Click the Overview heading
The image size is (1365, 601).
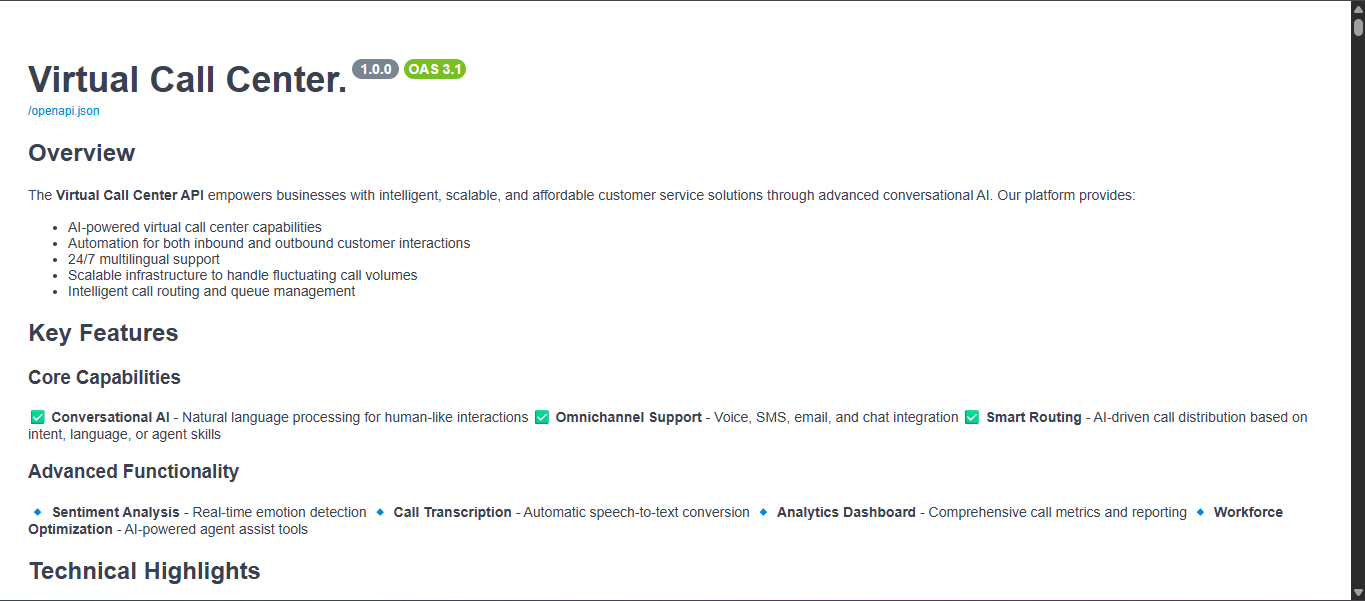coord(82,153)
